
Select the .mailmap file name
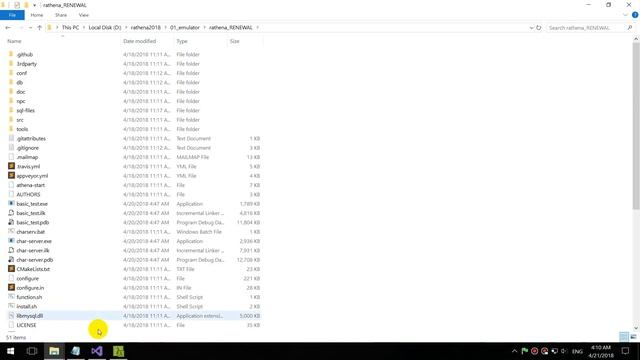27,157
